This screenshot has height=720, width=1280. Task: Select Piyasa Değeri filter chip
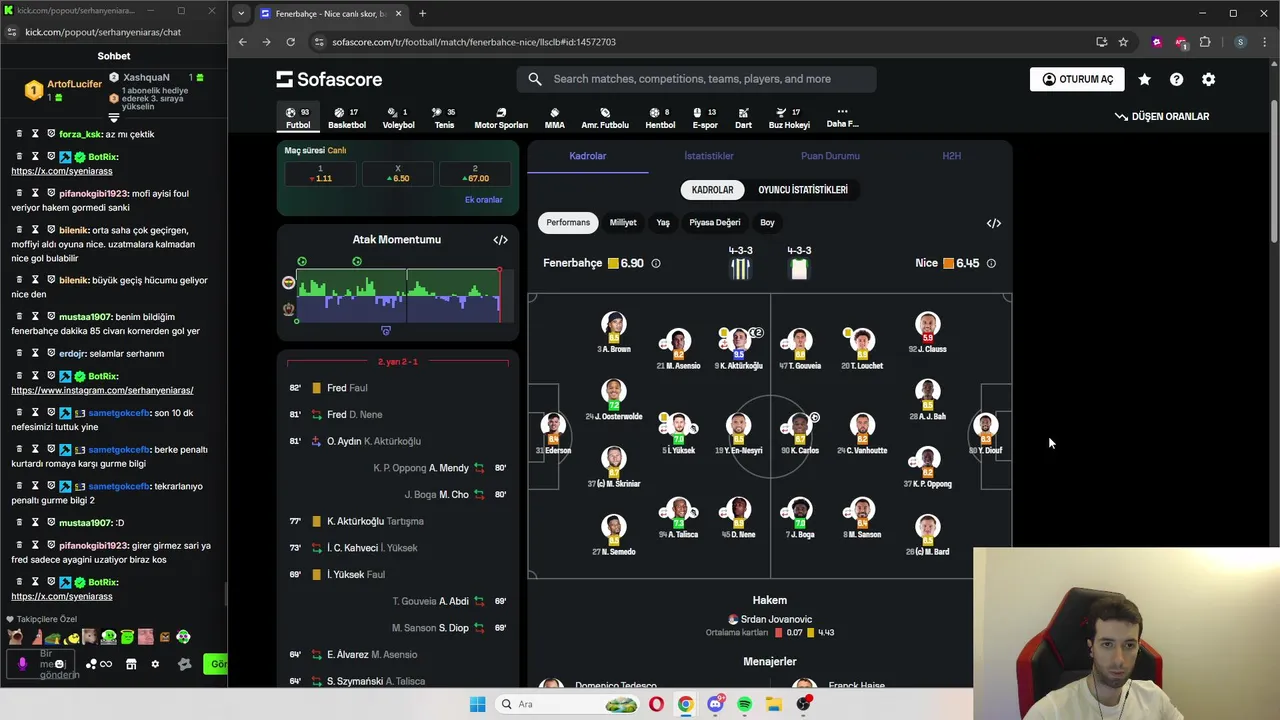click(715, 222)
